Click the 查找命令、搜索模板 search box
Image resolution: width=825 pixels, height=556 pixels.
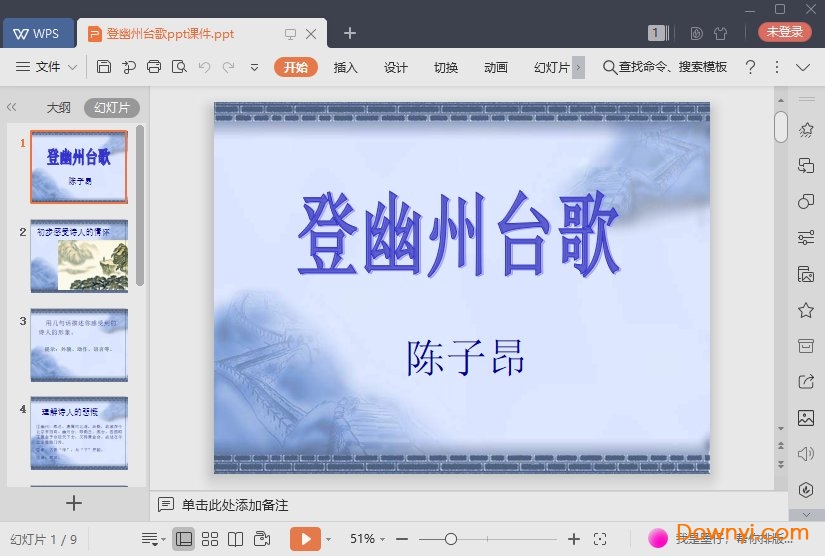tap(665, 67)
